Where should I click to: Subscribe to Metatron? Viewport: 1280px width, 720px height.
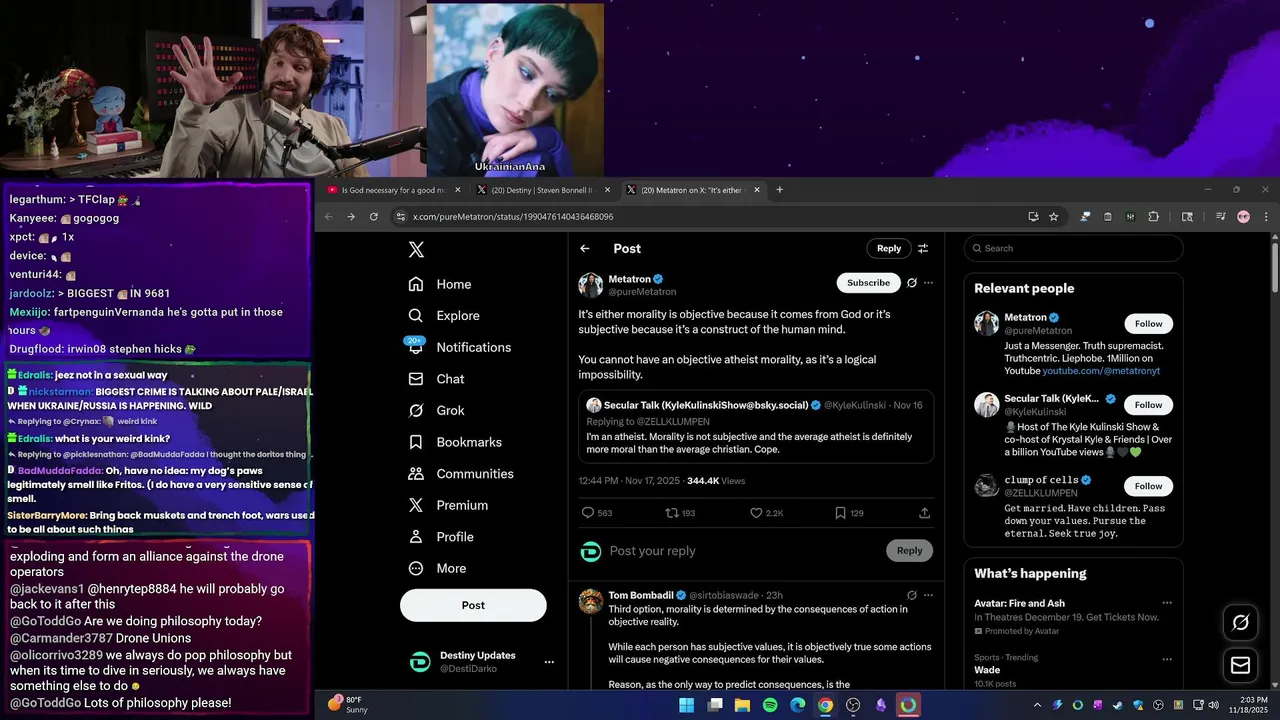pos(868,283)
